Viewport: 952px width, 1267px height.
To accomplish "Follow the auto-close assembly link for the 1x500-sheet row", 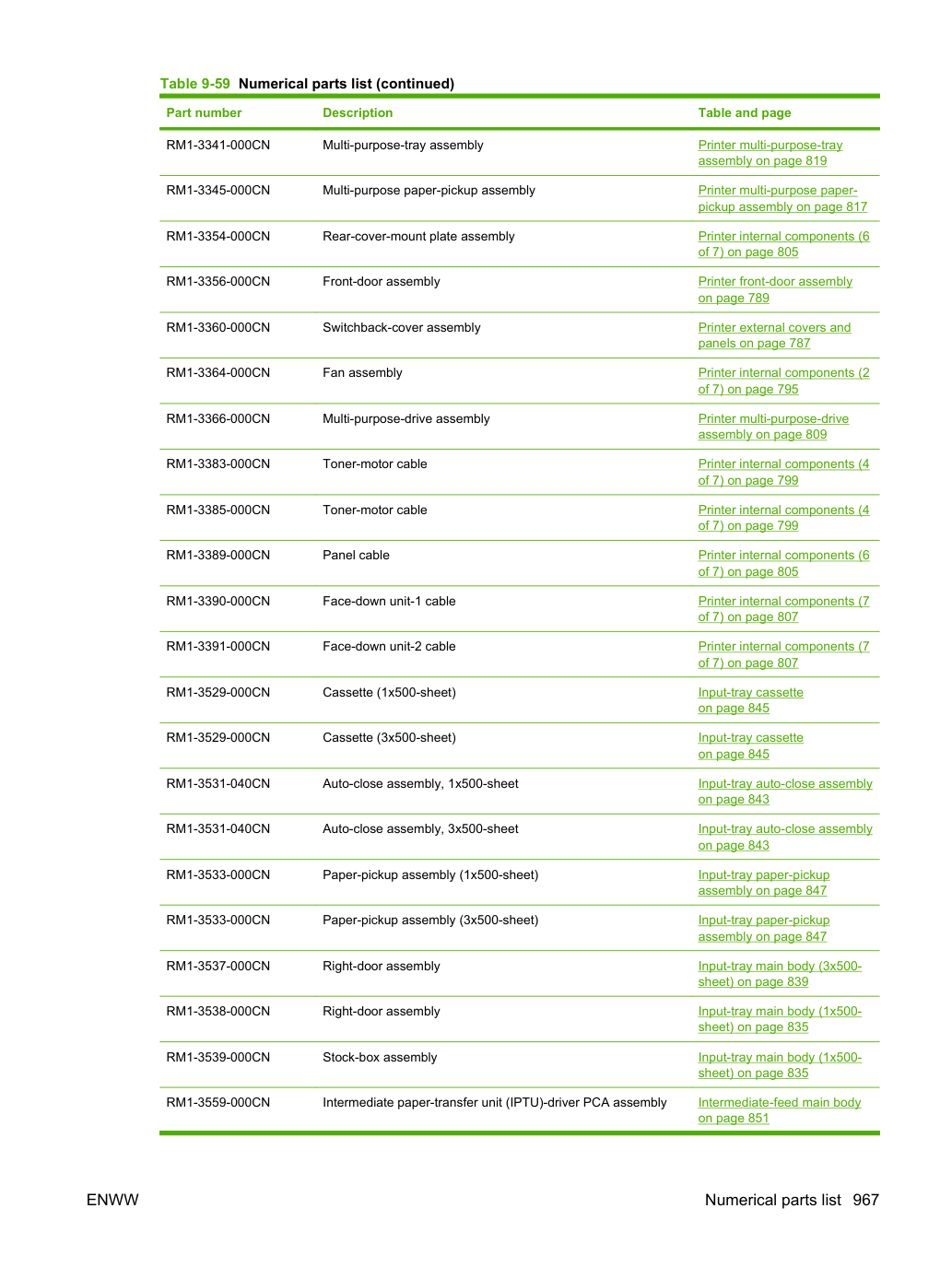I will 785,792.
